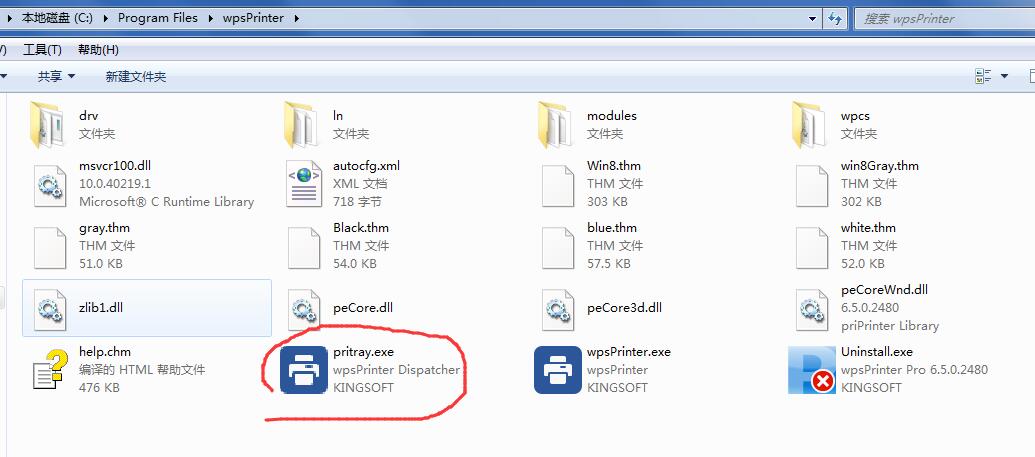Image resolution: width=1035 pixels, height=457 pixels.
Task: Select the modules folder icon
Action: (x=558, y=124)
